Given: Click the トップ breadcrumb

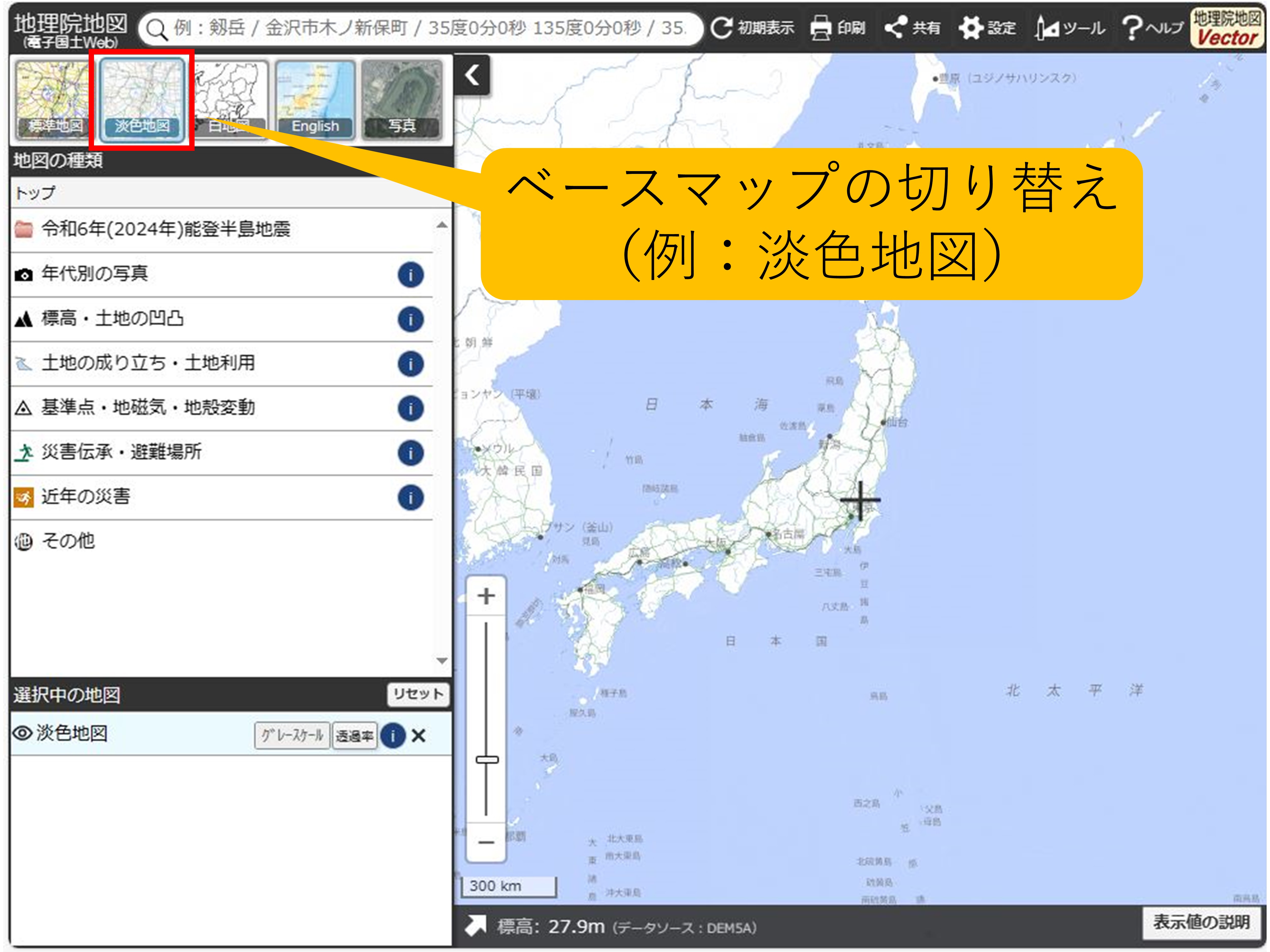Looking at the screenshot, I should pyautogui.click(x=36, y=193).
